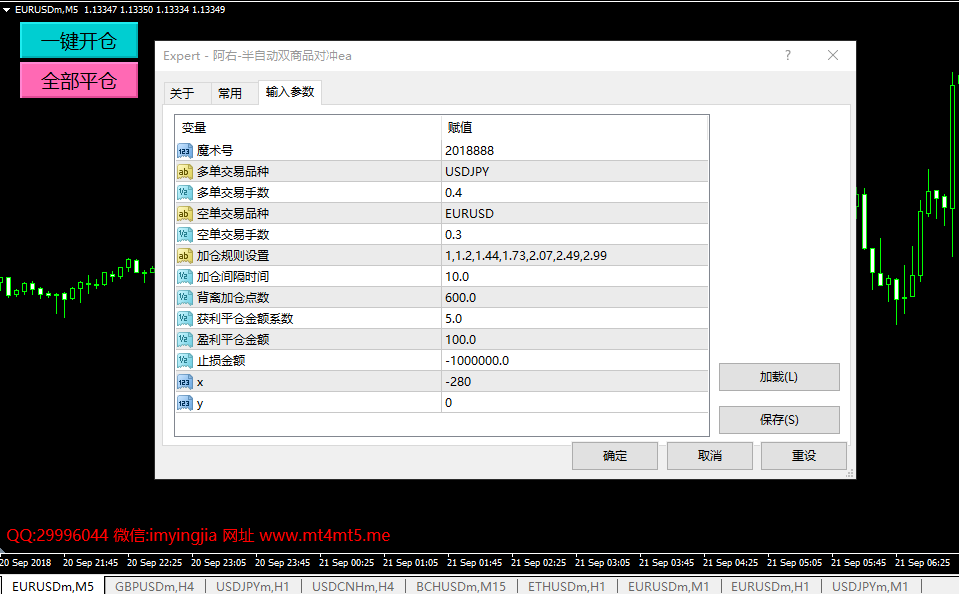The height and width of the screenshot is (594, 959).
Task: Click the 一键开仓 button on chart
Action: (x=79, y=40)
